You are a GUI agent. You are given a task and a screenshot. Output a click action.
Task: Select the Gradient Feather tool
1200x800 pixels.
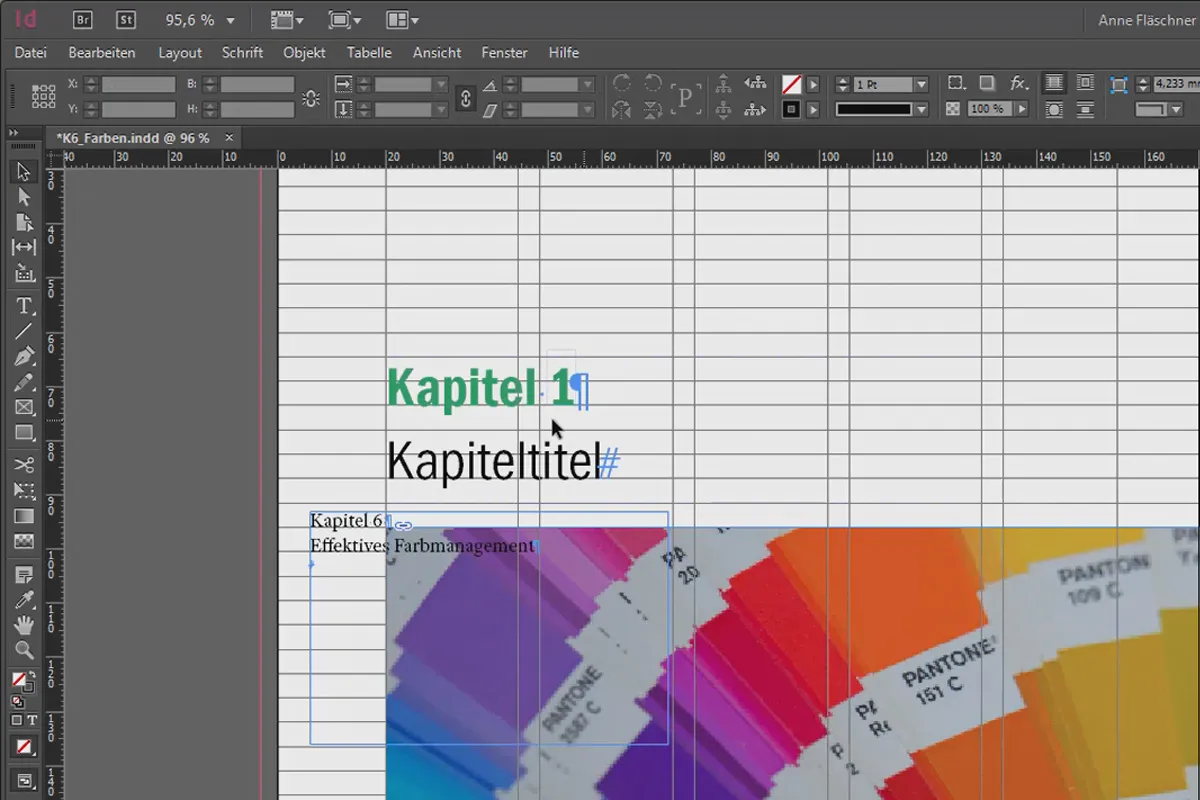point(24,541)
